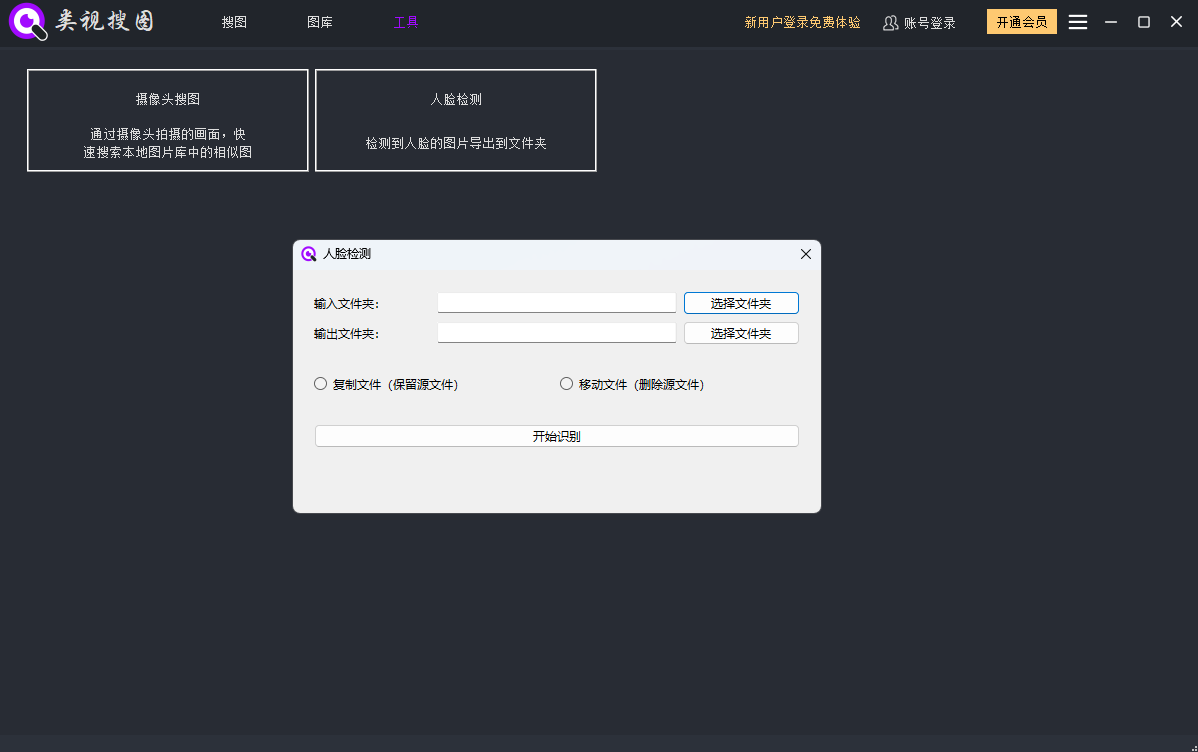Open the 摄像头搜图 tool card
The height and width of the screenshot is (752, 1198).
point(168,120)
